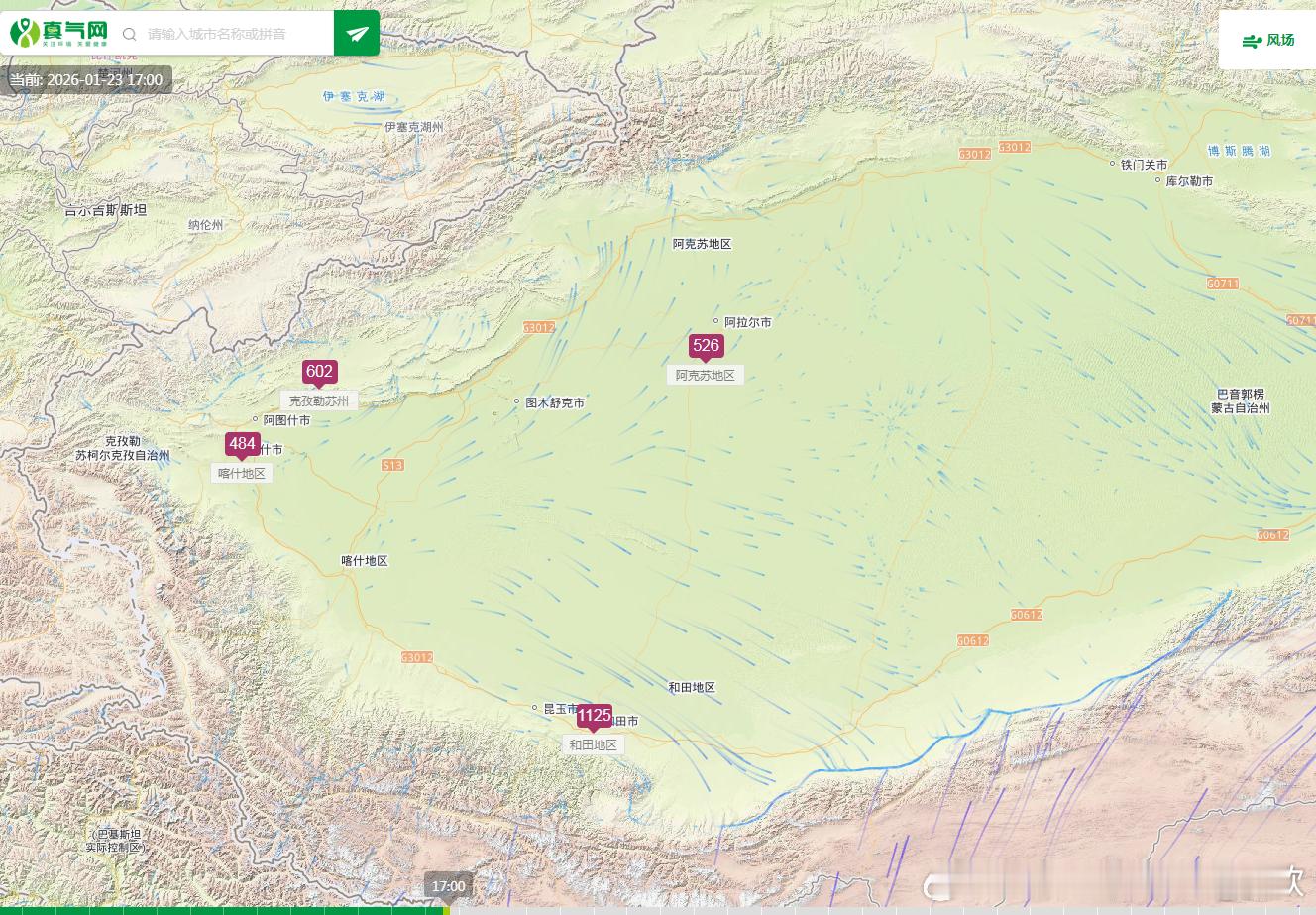
Task: Select the 和田地区 station label under 1125
Action: coord(594,744)
